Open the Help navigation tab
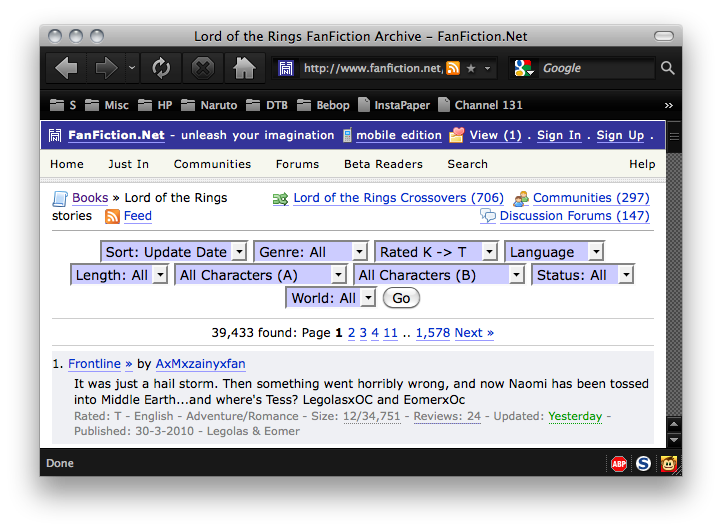 [642, 164]
